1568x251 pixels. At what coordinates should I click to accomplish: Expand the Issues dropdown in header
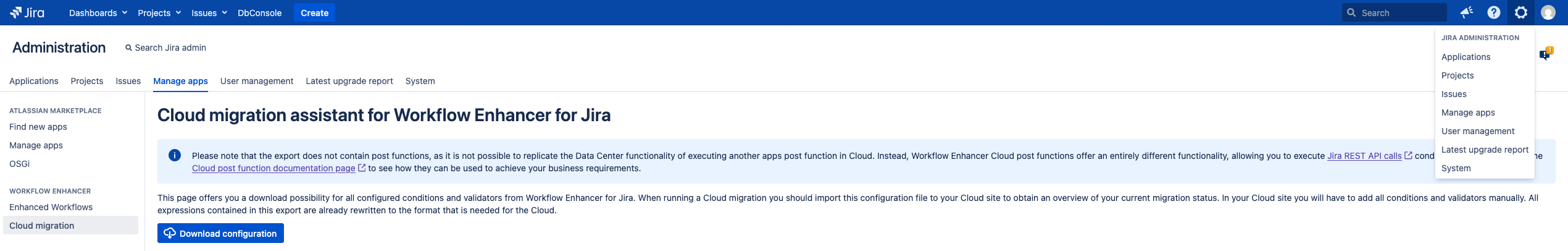(209, 13)
